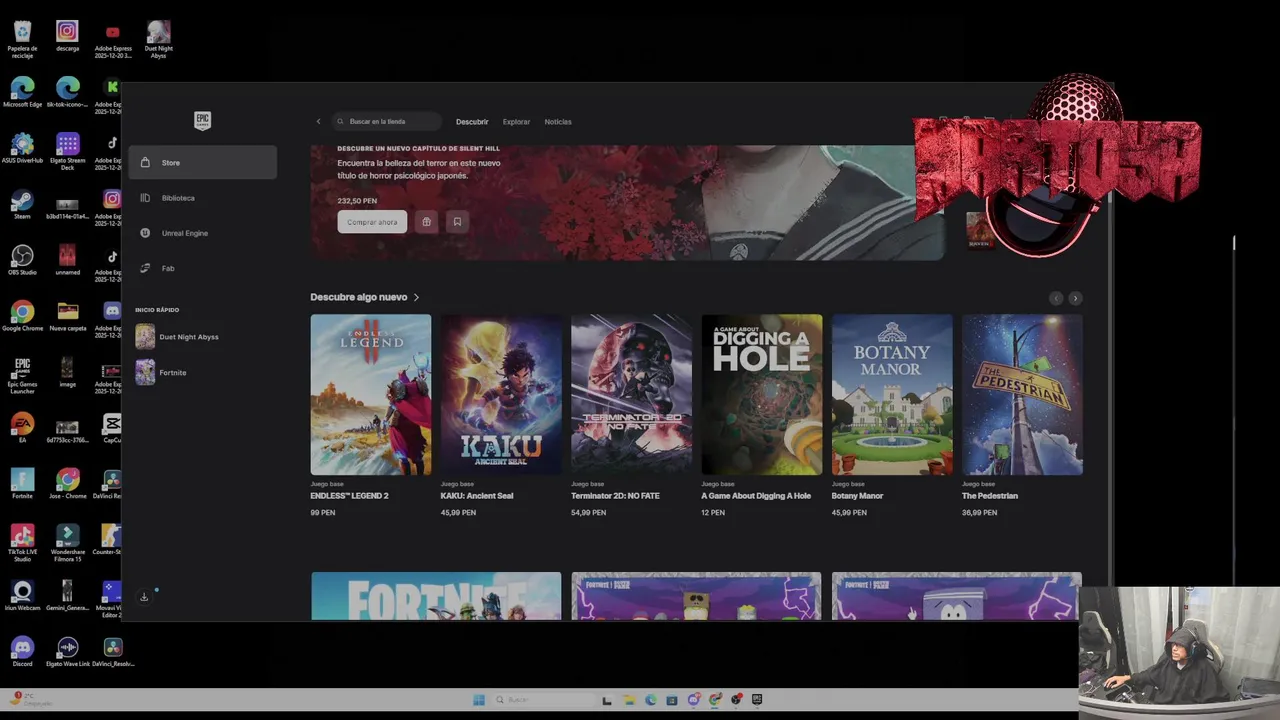Go back with the arrow beside search

[x=318, y=122]
